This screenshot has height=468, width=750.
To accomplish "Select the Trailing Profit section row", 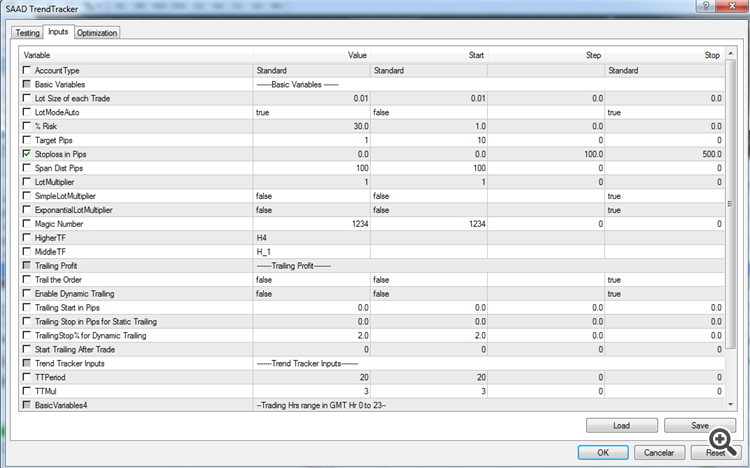I will 372,266.
